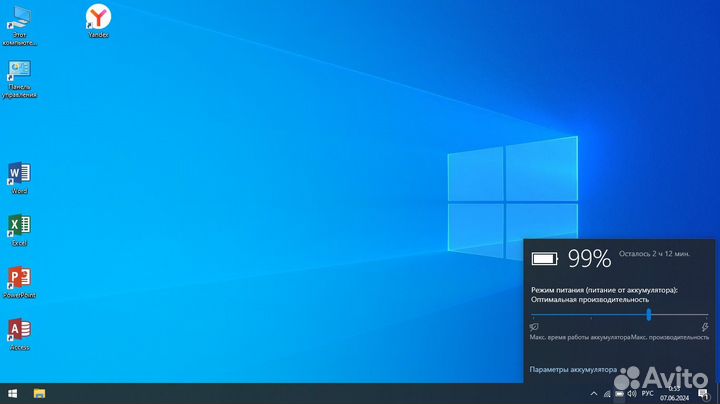
Task: Open the Параметры аккумулятора link
Action: tap(573, 370)
